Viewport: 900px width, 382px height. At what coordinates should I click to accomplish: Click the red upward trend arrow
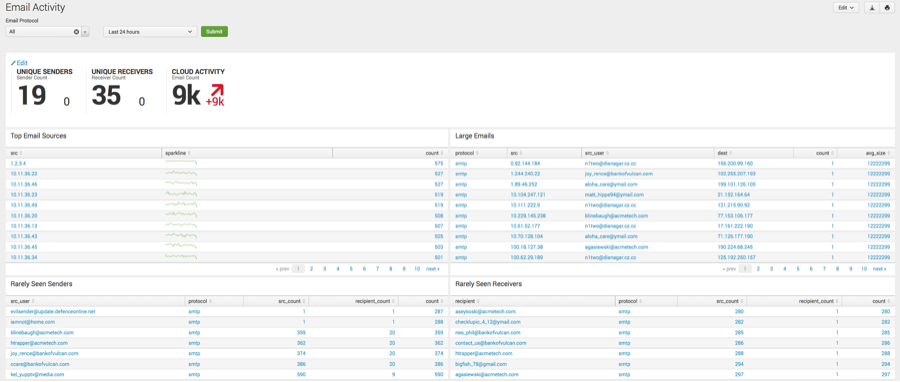coord(216,90)
